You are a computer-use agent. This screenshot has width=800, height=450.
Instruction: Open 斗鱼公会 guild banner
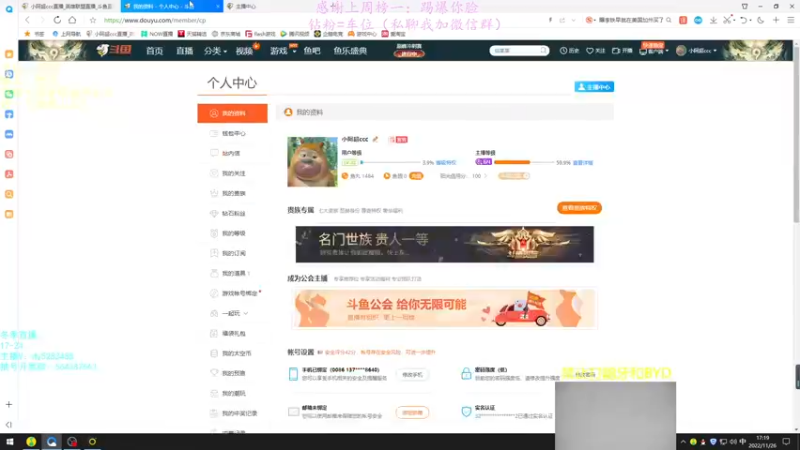point(444,308)
